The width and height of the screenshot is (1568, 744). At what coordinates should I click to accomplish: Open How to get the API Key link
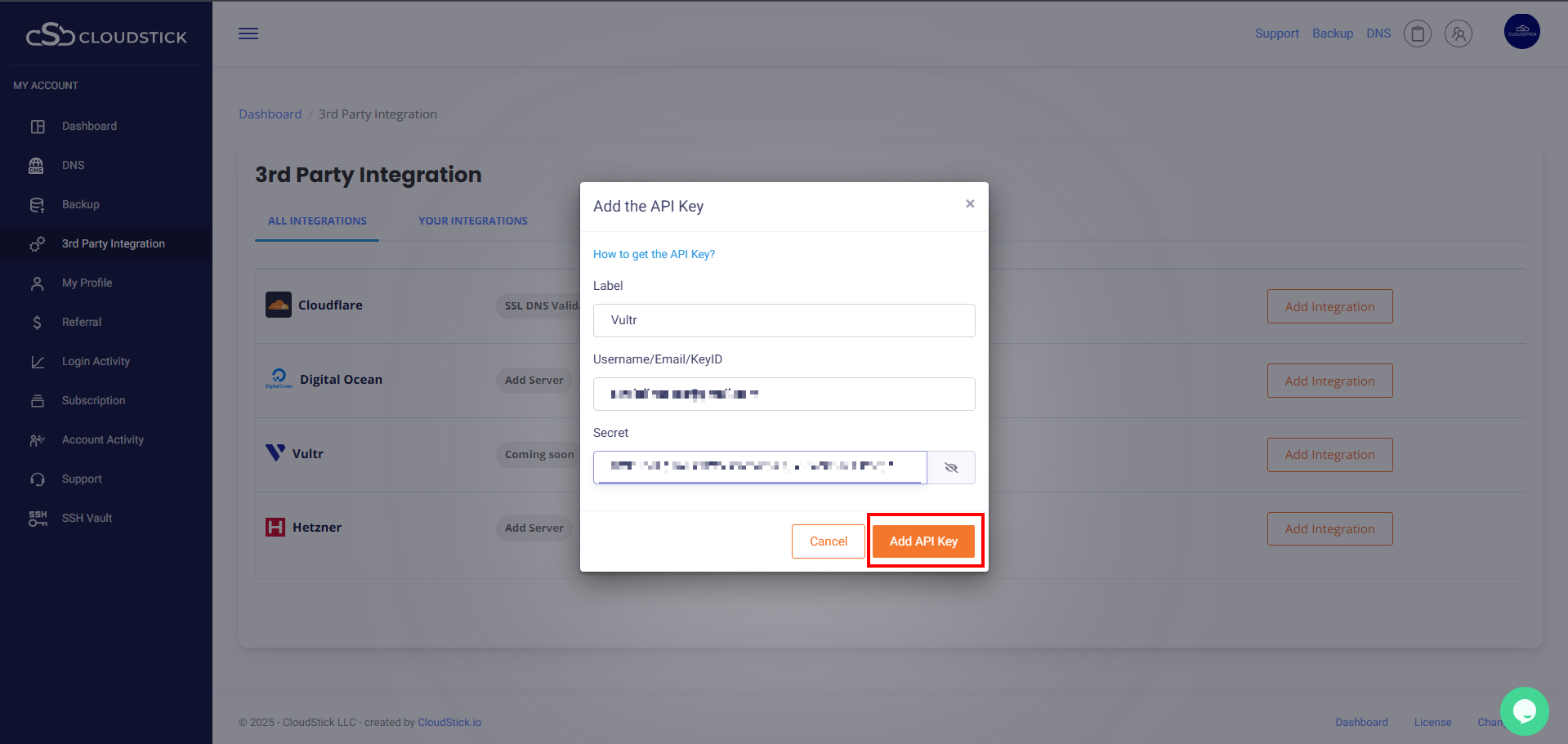click(654, 254)
